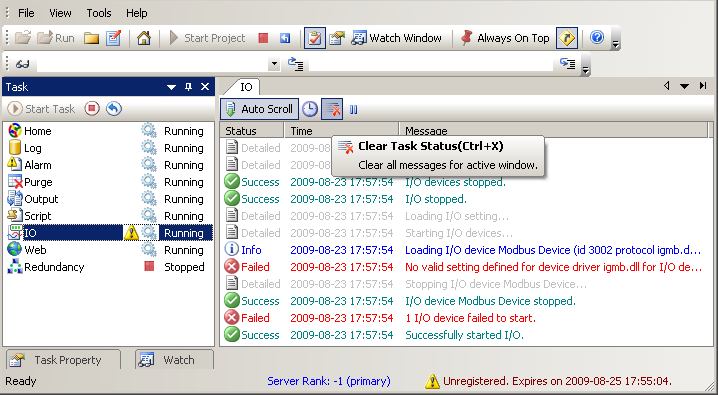Toggle Always On Top
The image size is (718, 395).
[505, 38]
